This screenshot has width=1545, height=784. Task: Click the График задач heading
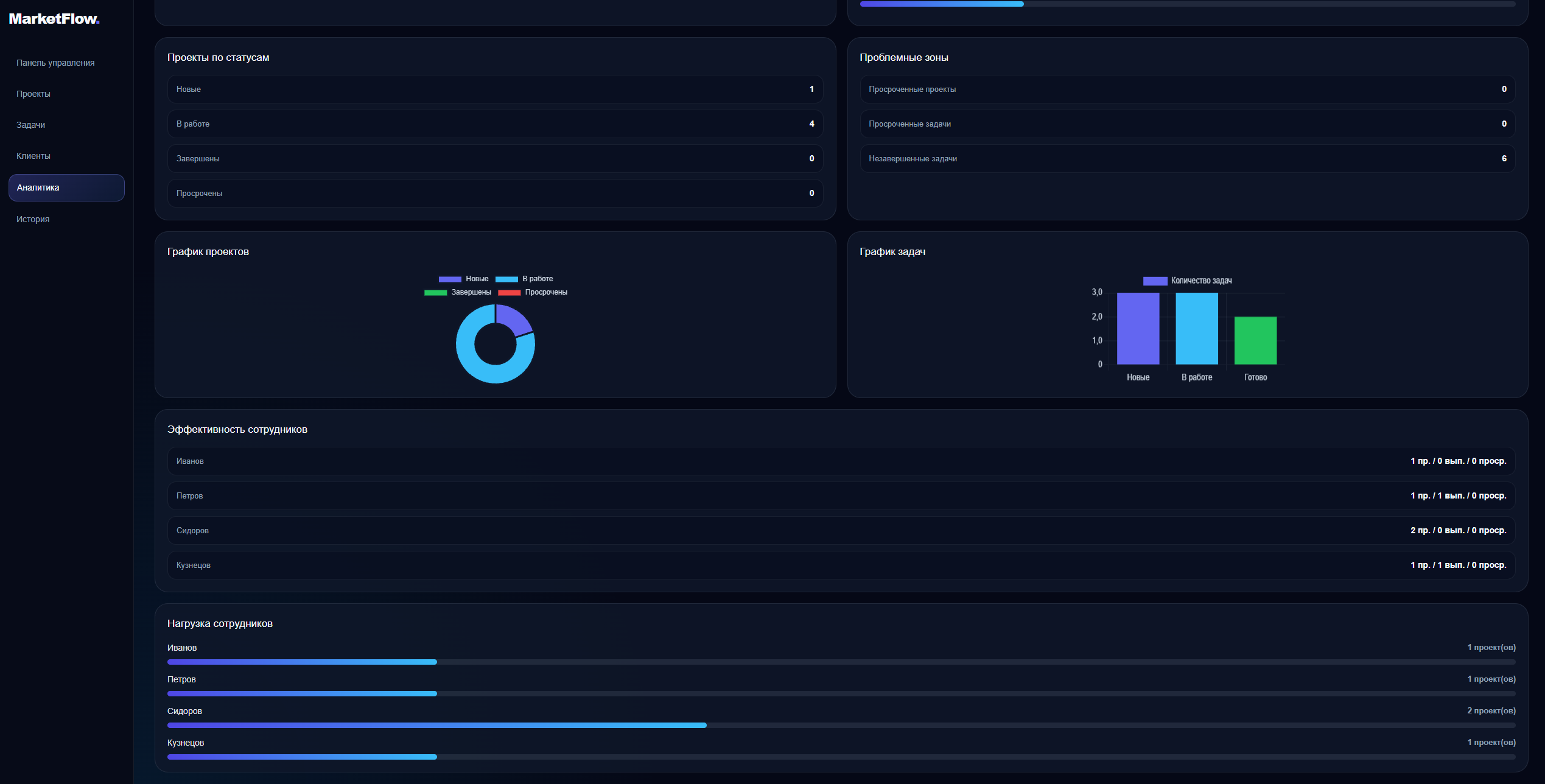click(x=892, y=252)
